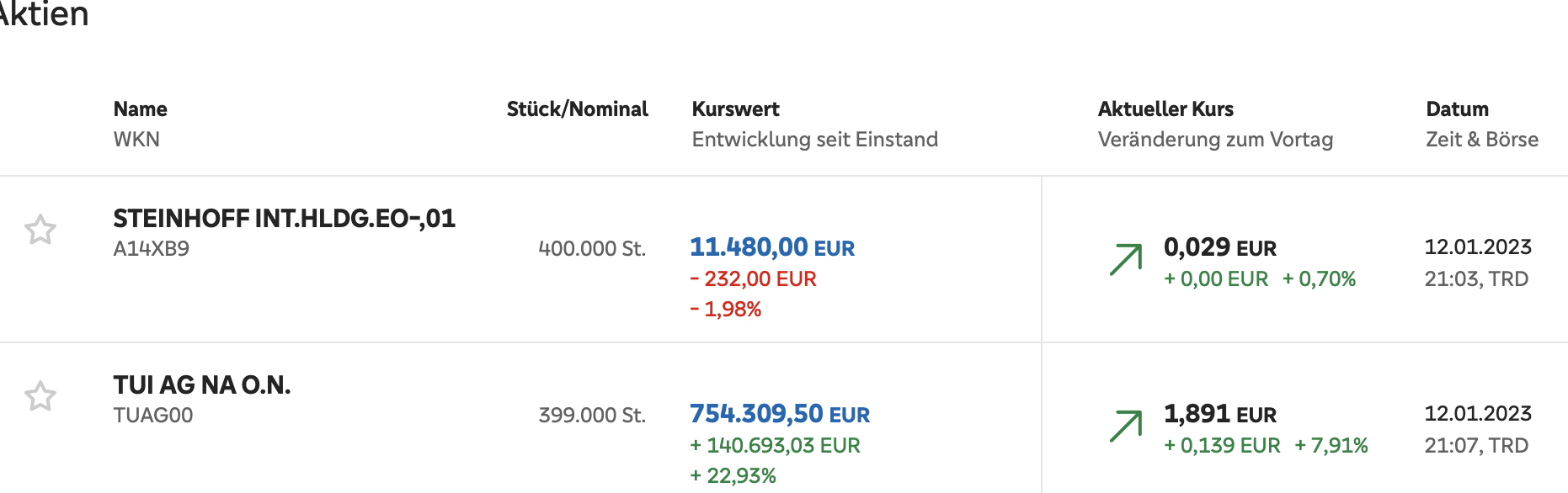
Task: Click the Aktien section heading
Action: coord(44,13)
